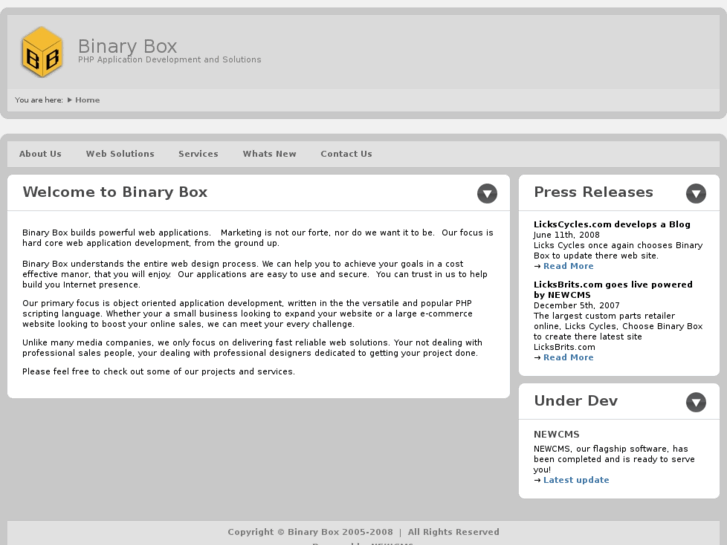The width and height of the screenshot is (727, 545).
Task: Click the December 5th, 2007 date
Action: pos(576,306)
